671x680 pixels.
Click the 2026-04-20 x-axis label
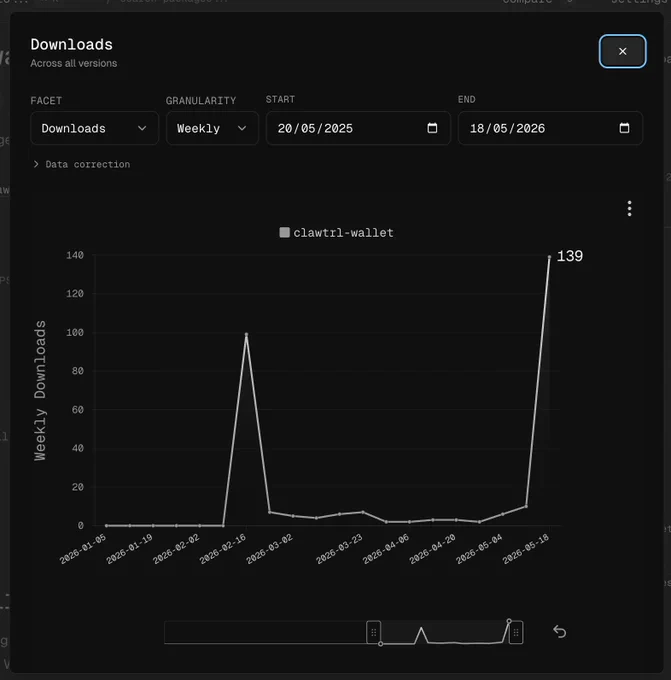tap(432, 549)
